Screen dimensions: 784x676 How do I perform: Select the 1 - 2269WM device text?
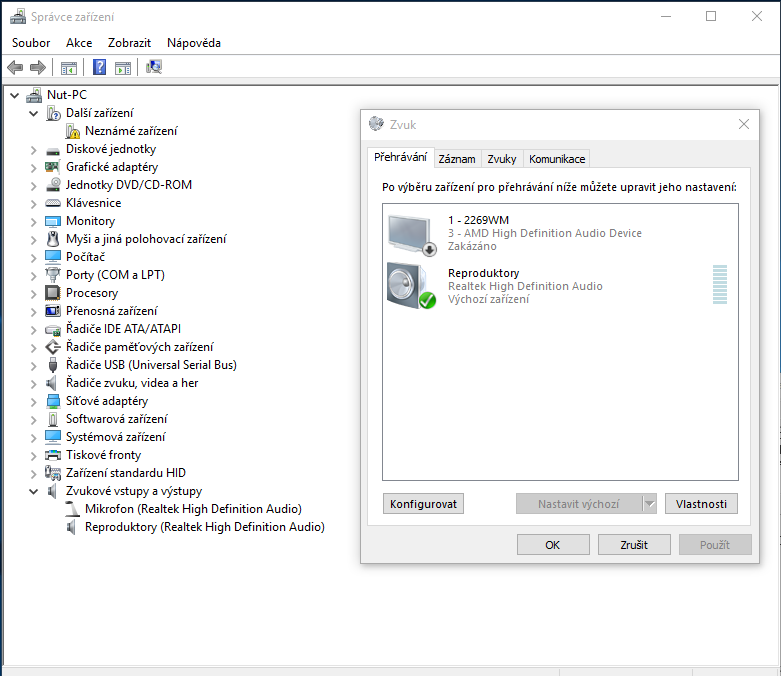[x=478, y=220]
